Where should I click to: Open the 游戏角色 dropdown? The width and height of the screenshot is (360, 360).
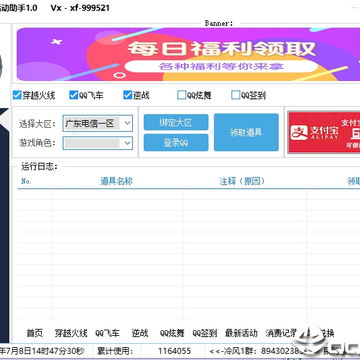(x=97, y=143)
